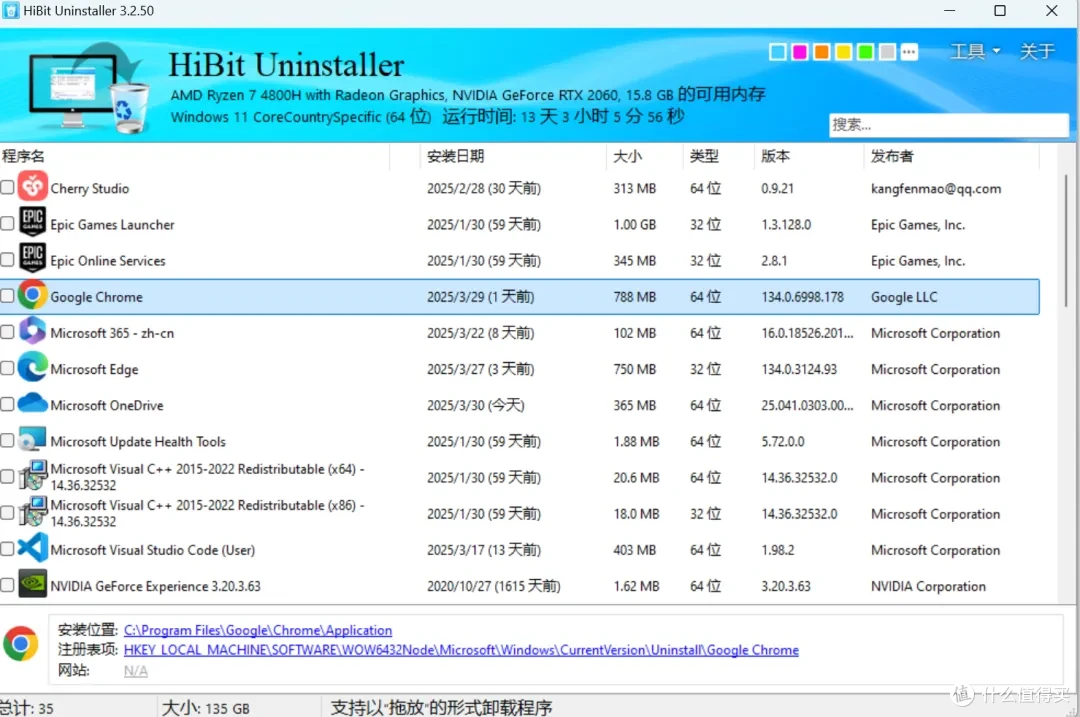This screenshot has width=1080, height=717.
Task: Select the Microsoft Edge program name
Action: pos(94,369)
